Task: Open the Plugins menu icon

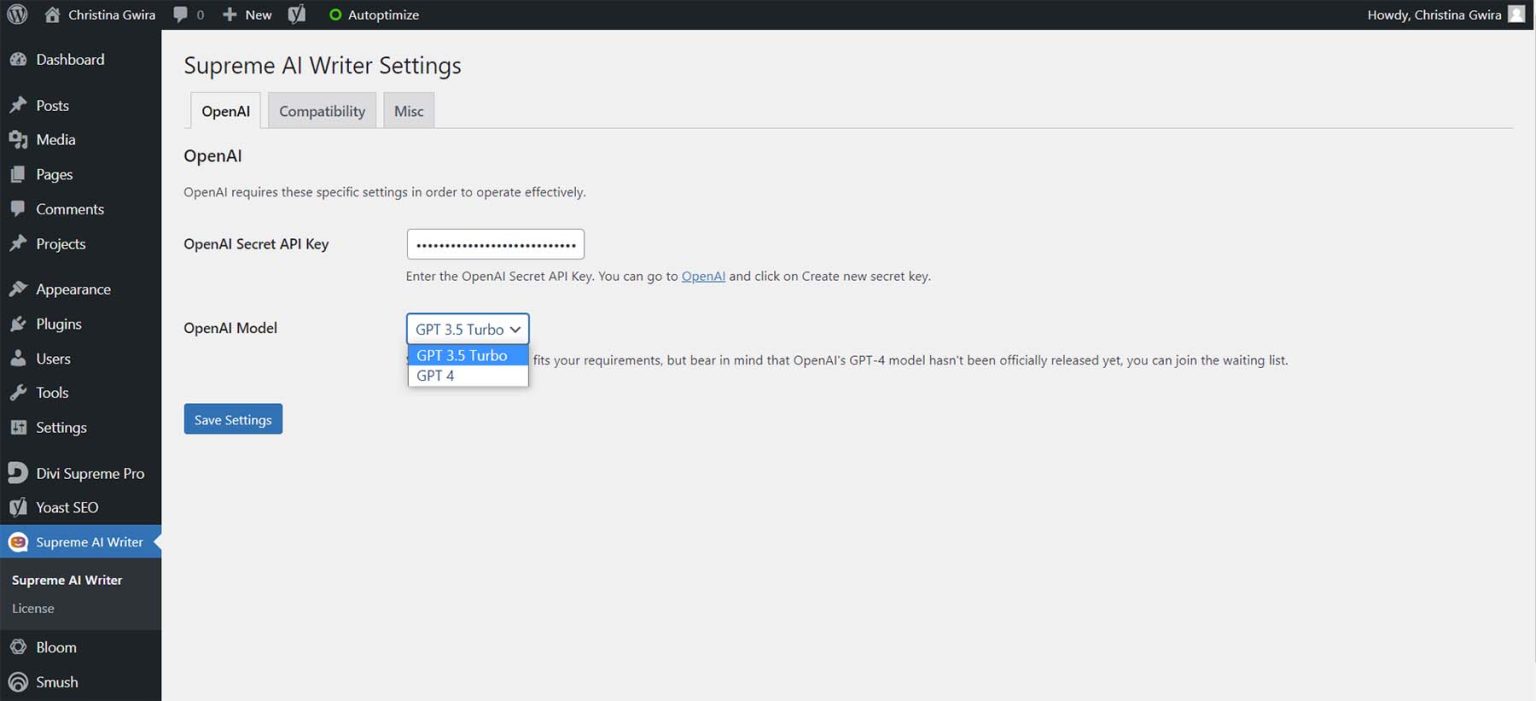Action: (x=18, y=324)
